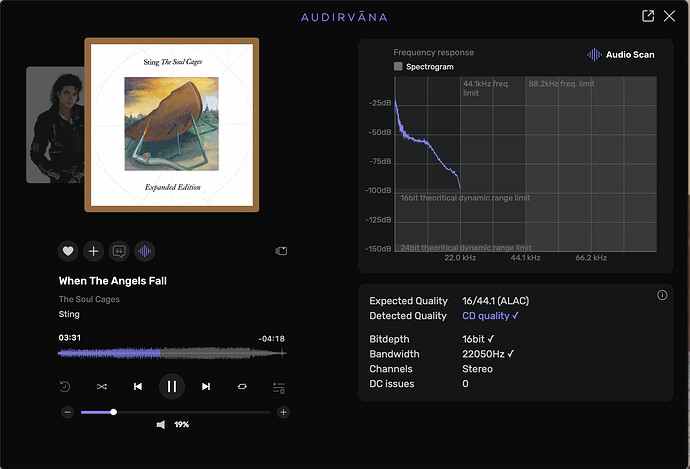Pop out player to separate window
Screen dimensions: 690x469
pyautogui.click(x=648, y=16)
